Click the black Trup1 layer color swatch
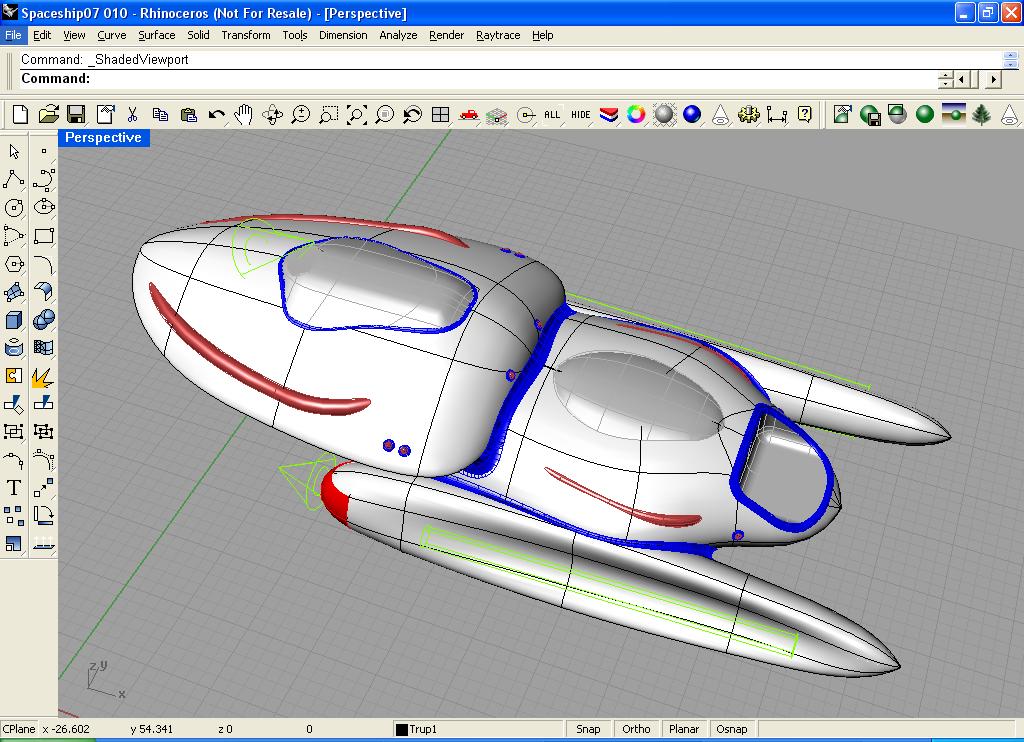 [402, 730]
